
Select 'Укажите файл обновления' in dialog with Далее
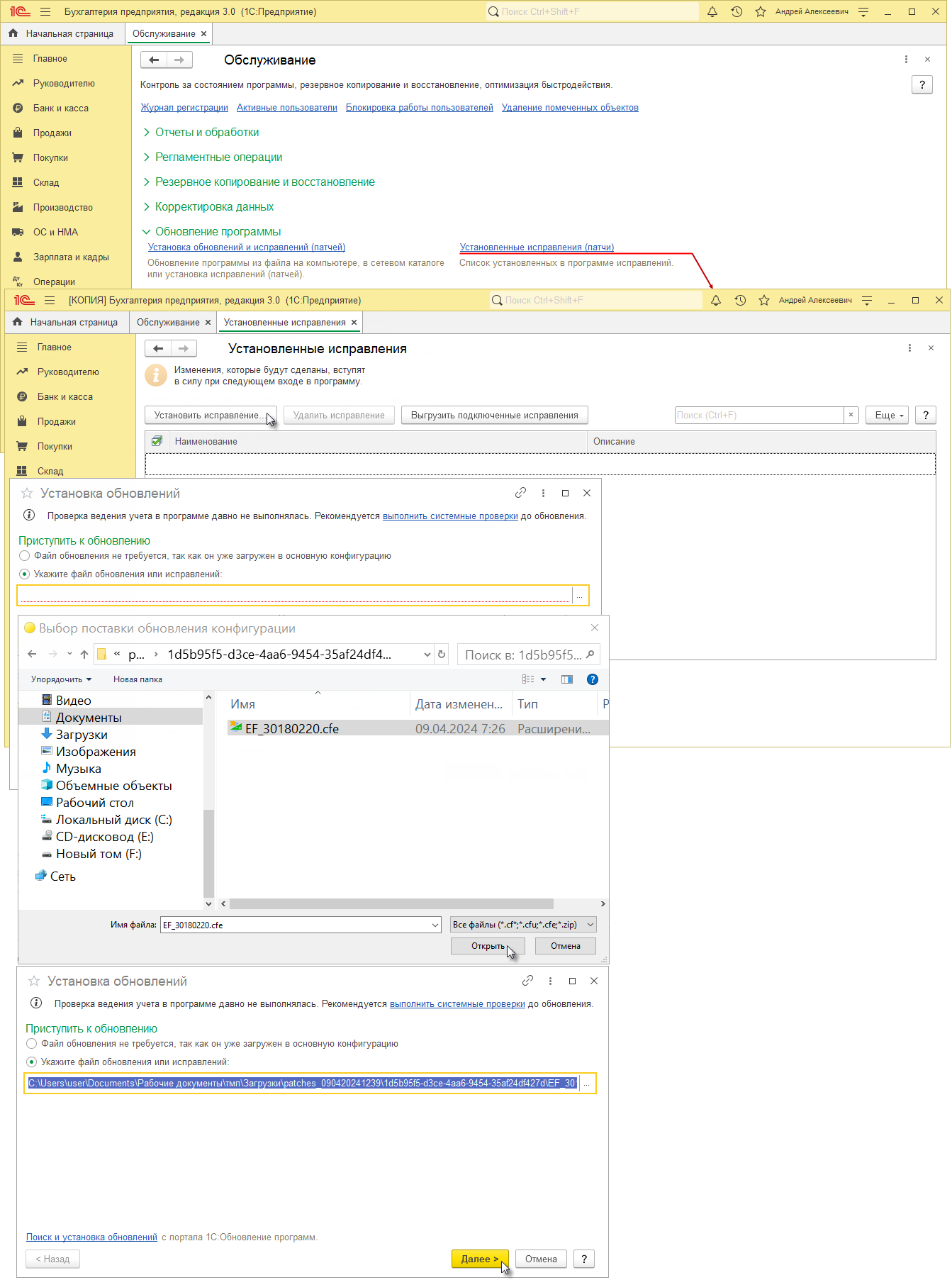[32, 1062]
